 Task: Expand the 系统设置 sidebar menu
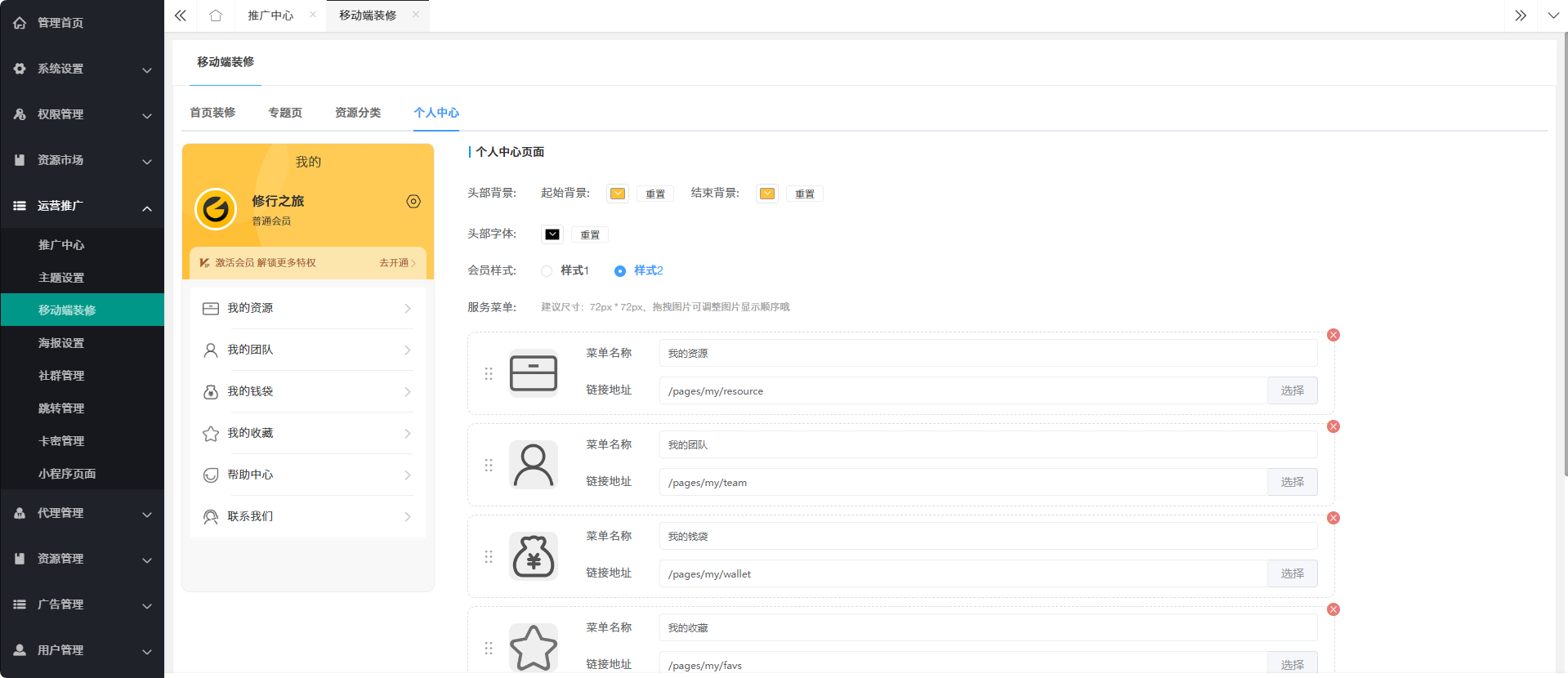[82, 69]
